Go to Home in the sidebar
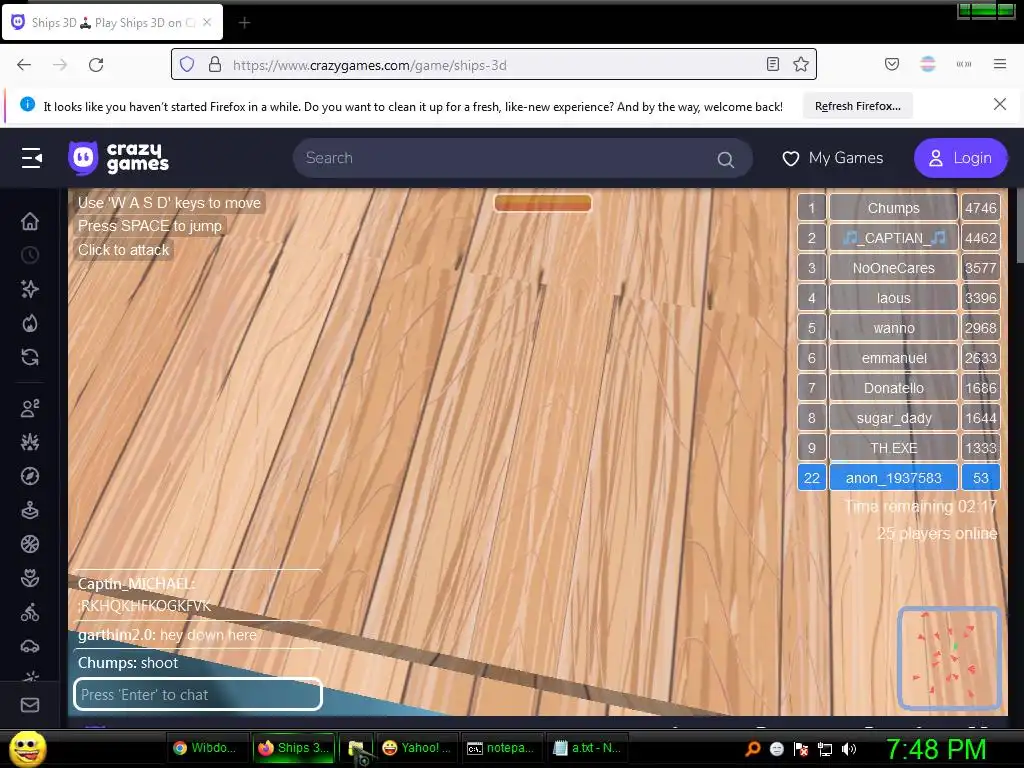The height and width of the screenshot is (768, 1024). coord(30,221)
